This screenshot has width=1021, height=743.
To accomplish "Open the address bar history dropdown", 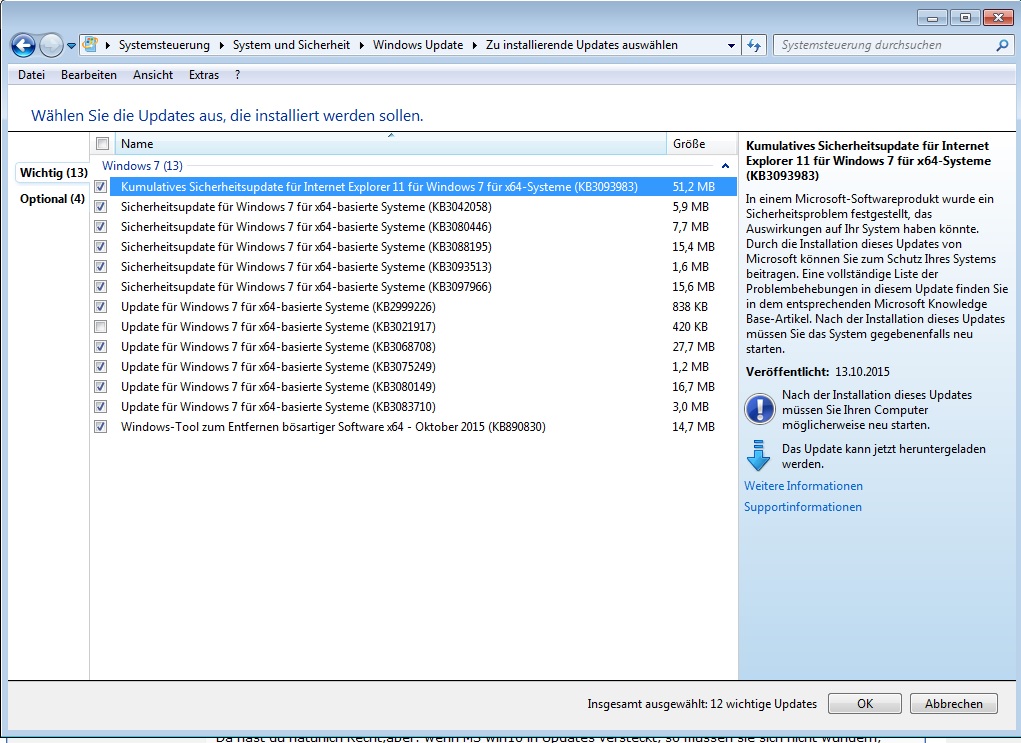I will click(731, 45).
